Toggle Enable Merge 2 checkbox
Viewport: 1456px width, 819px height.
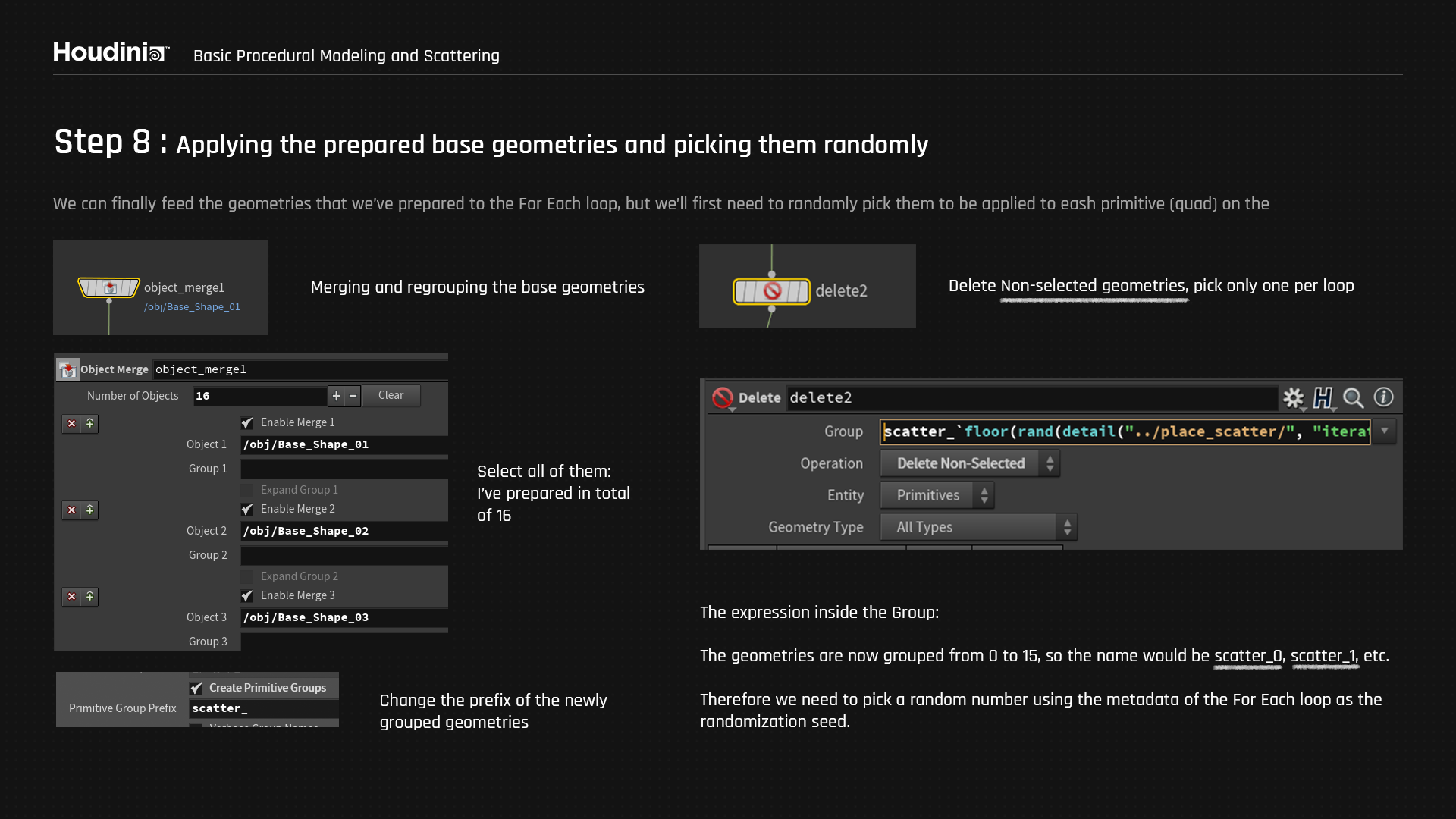coord(247,509)
